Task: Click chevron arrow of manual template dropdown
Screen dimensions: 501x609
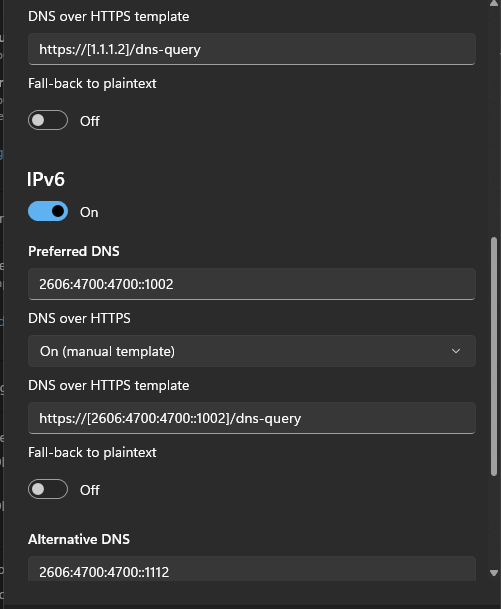Action: click(456, 351)
